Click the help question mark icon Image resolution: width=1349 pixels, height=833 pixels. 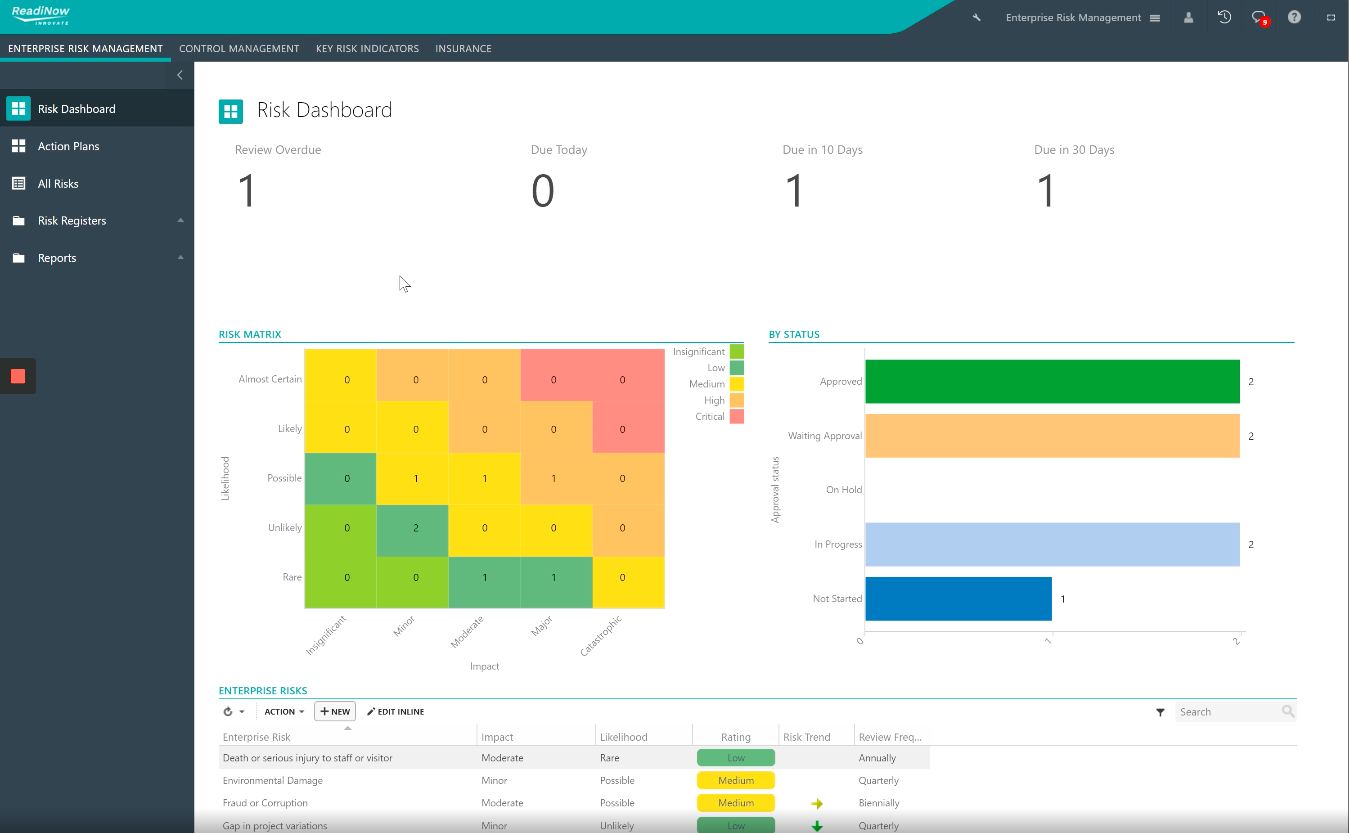pos(1294,17)
